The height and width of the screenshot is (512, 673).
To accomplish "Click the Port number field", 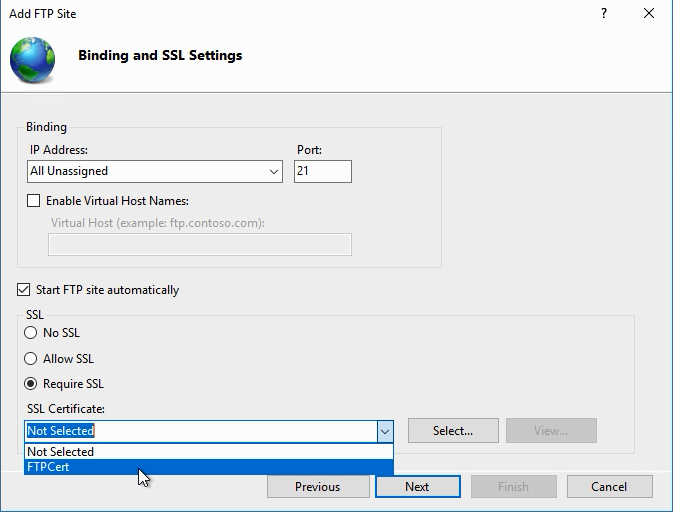I will tap(322, 172).
